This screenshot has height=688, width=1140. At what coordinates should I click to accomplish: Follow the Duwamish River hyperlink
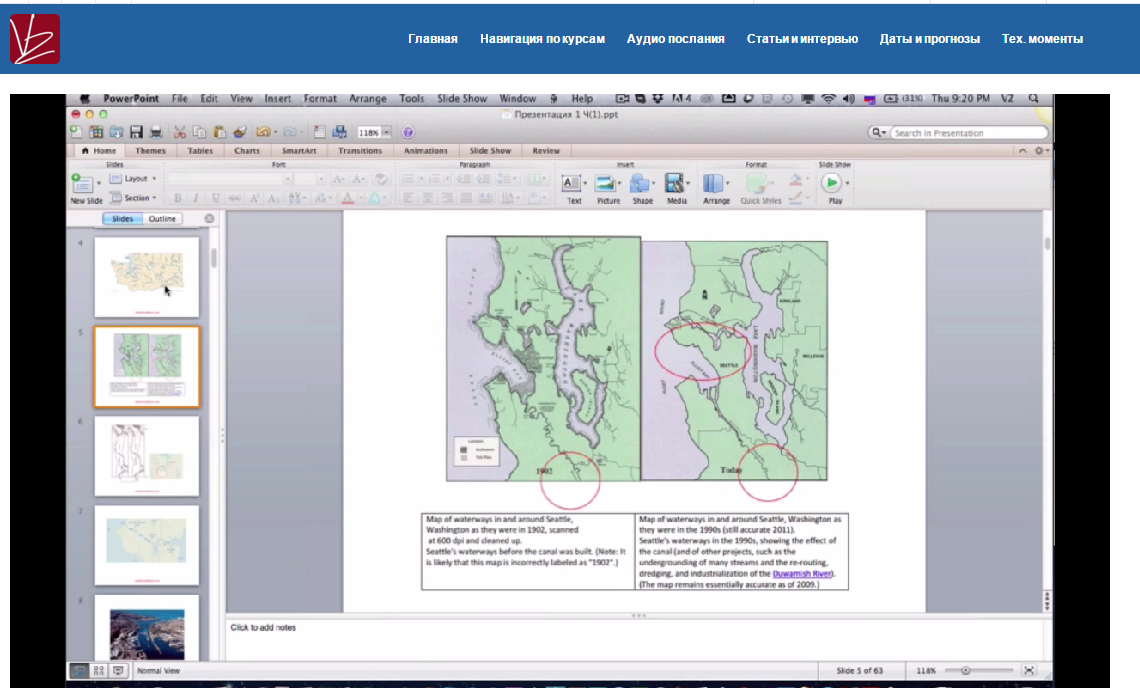click(802, 574)
